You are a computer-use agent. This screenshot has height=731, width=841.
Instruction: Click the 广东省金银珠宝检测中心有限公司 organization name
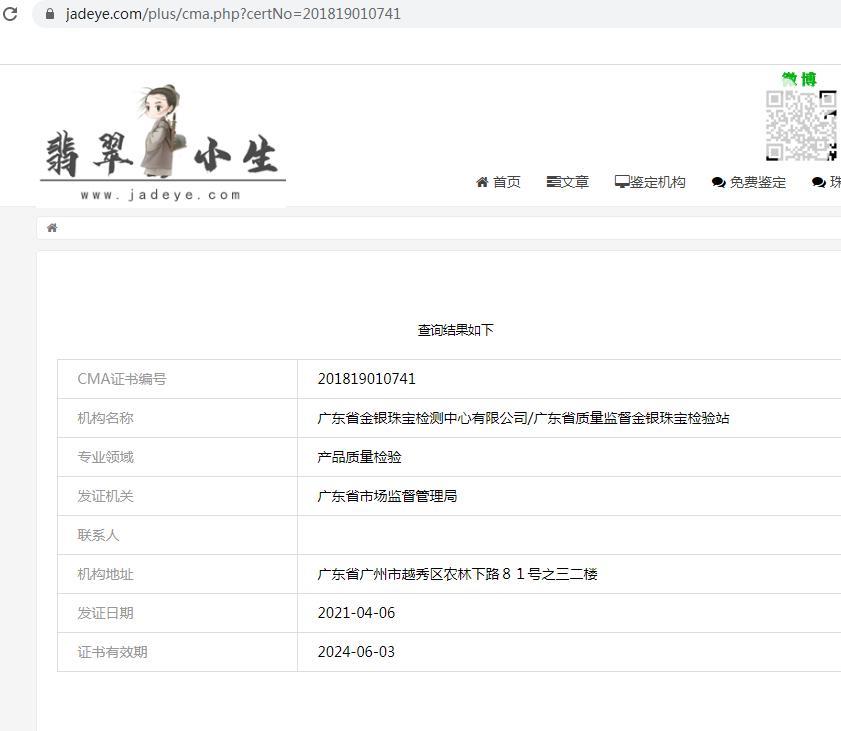pos(422,418)
